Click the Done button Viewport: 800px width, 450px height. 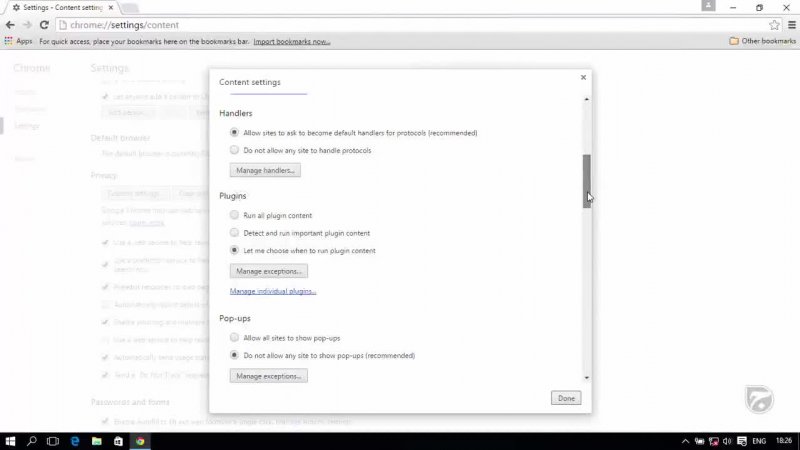click(566, 398)
